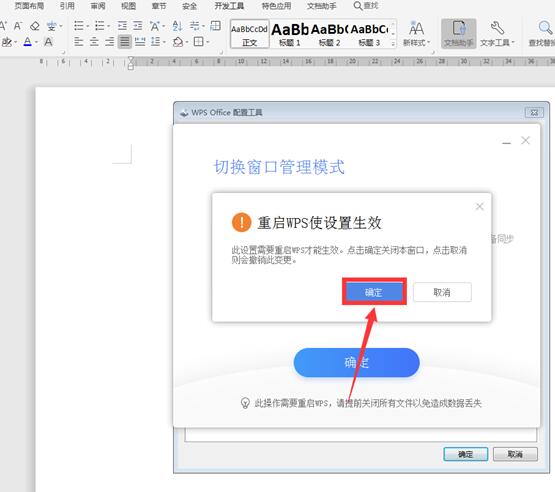The height and width of the screenshot is (492, 555).
Task: Click the increase indent icon
Action: pos(137,26)
